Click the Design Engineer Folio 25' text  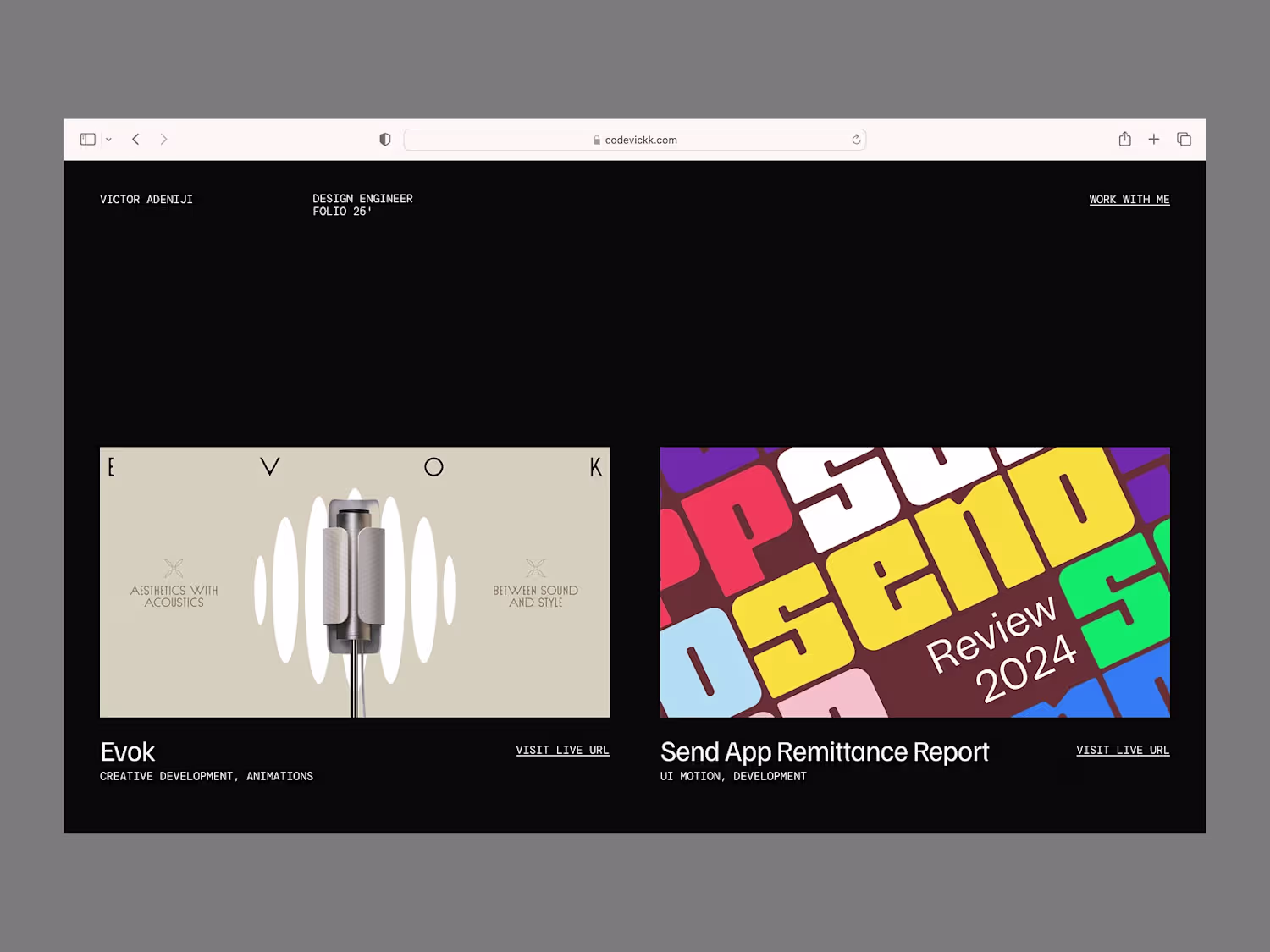(x=362, y=205)
